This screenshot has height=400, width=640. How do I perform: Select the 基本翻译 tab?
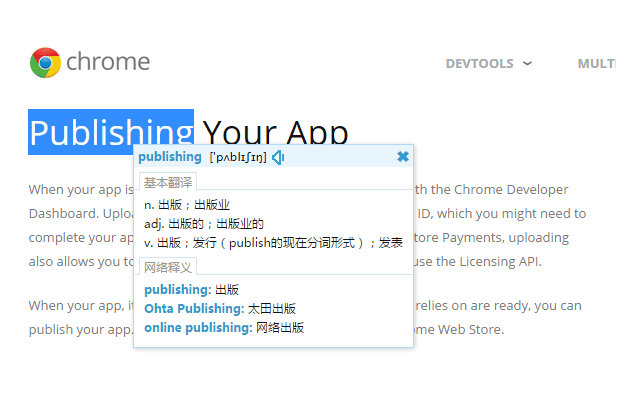(168, 182)
